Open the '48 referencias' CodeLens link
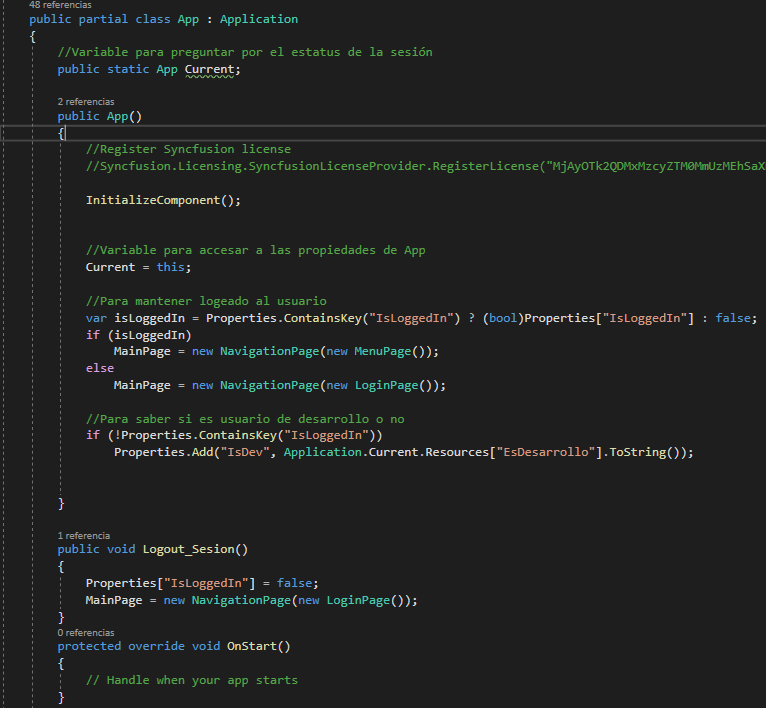The height and width of the screenshot is (708, 766). [x=60, y=5]
